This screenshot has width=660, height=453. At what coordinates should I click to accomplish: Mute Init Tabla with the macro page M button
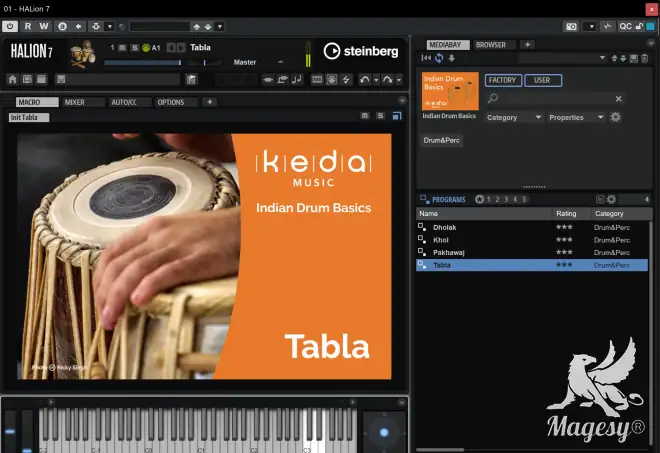[365, 116]
